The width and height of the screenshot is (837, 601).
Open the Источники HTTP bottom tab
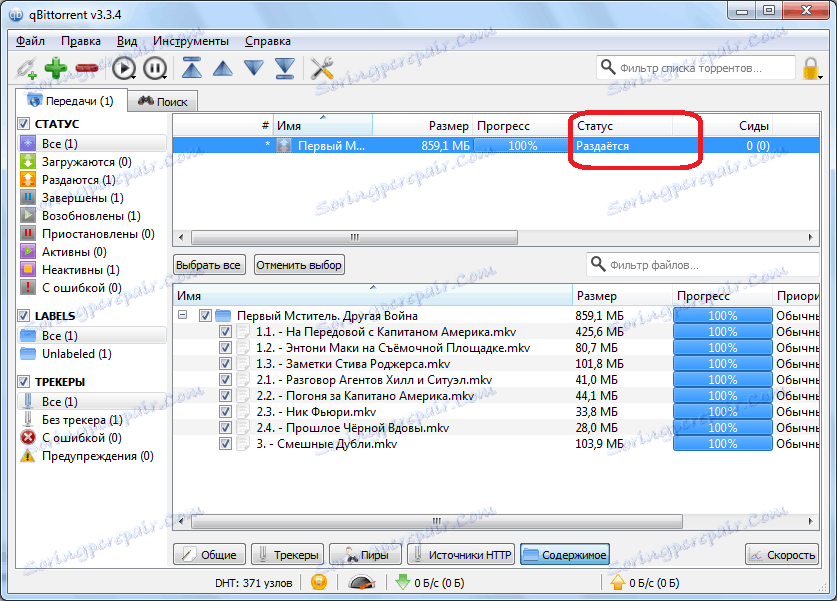pos(461,555)
